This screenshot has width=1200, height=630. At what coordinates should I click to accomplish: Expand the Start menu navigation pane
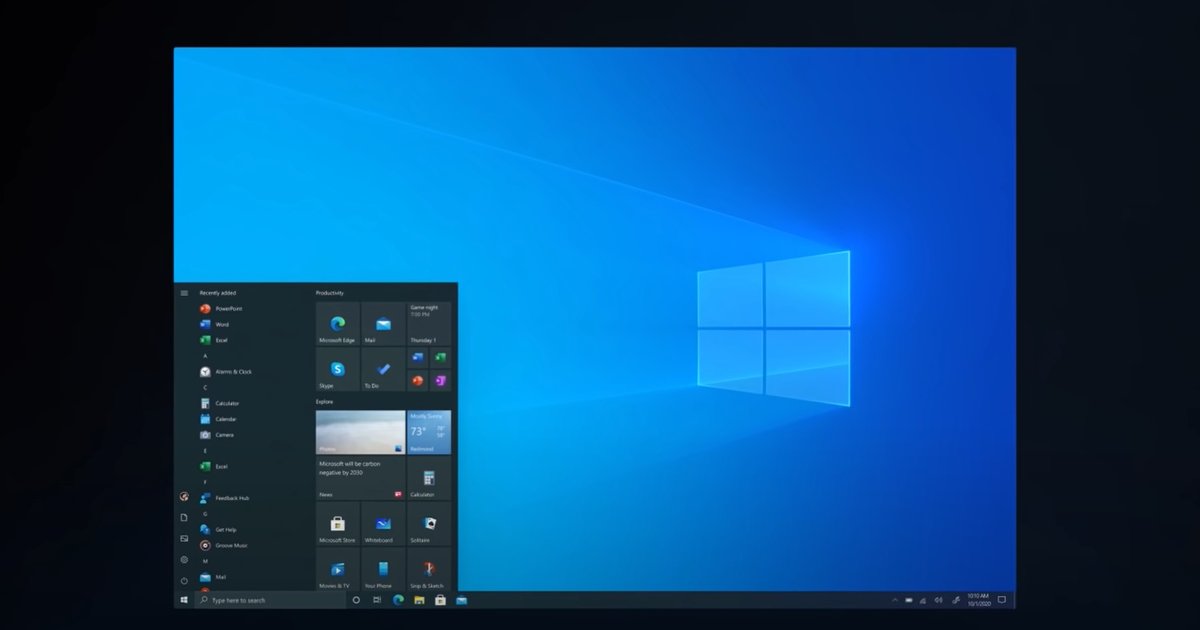click(184, 292)
